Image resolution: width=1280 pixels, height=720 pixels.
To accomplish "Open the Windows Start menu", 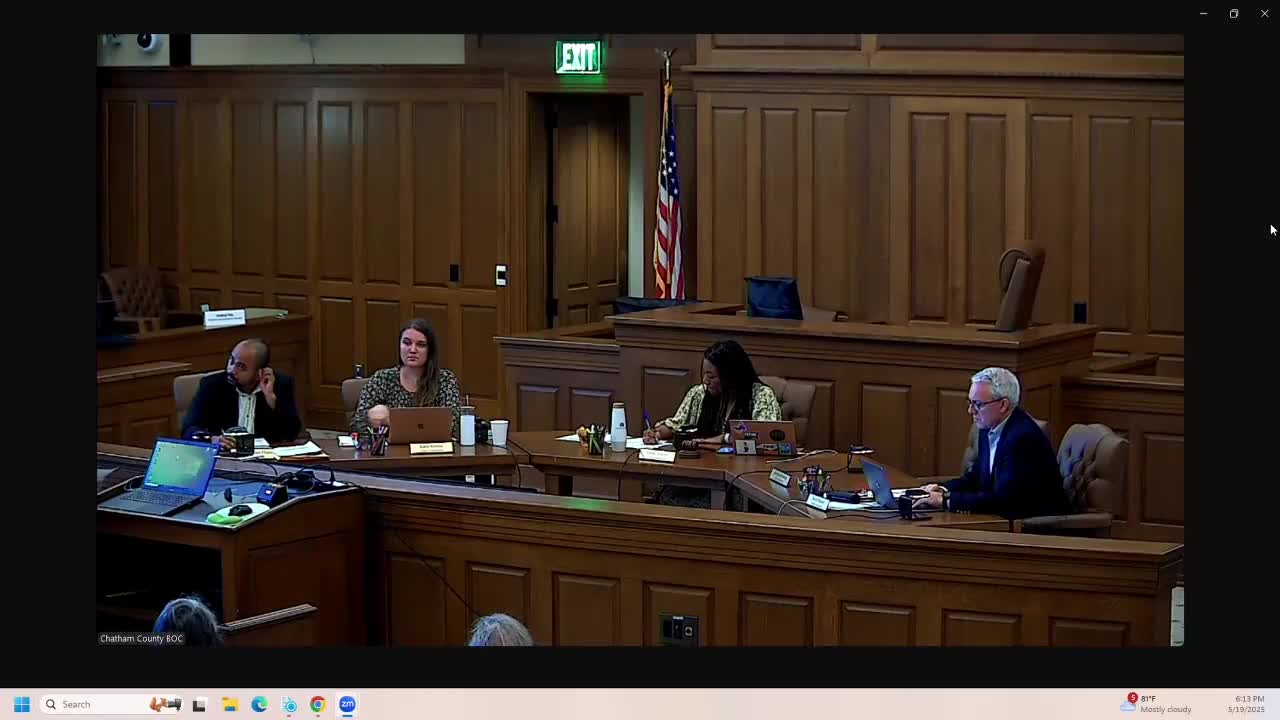I will point(21,704).
